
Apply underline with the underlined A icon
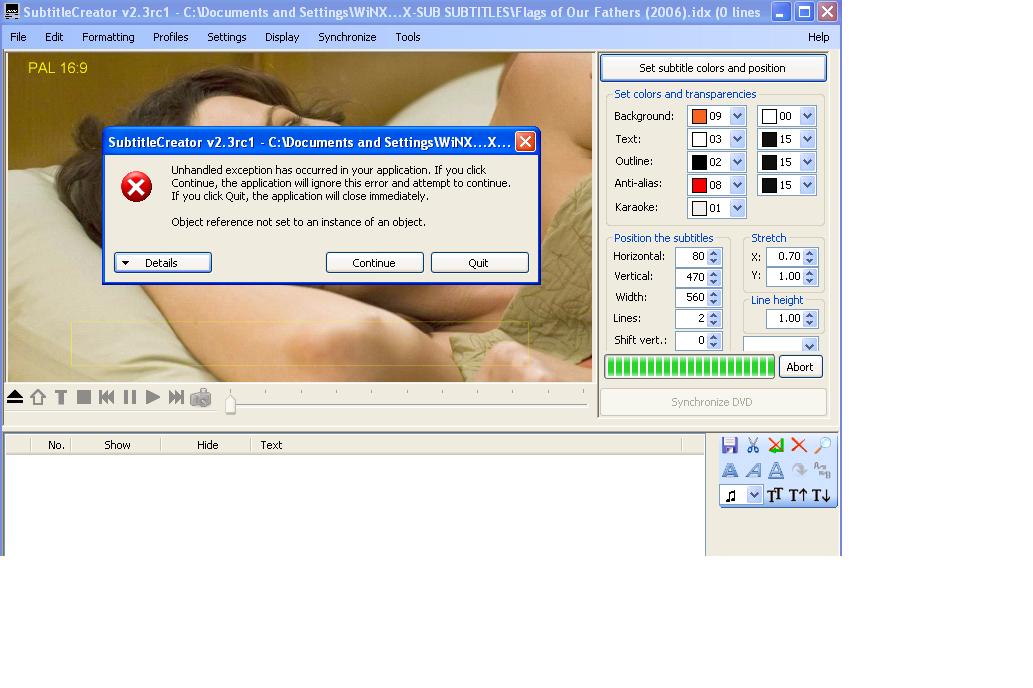776,470
